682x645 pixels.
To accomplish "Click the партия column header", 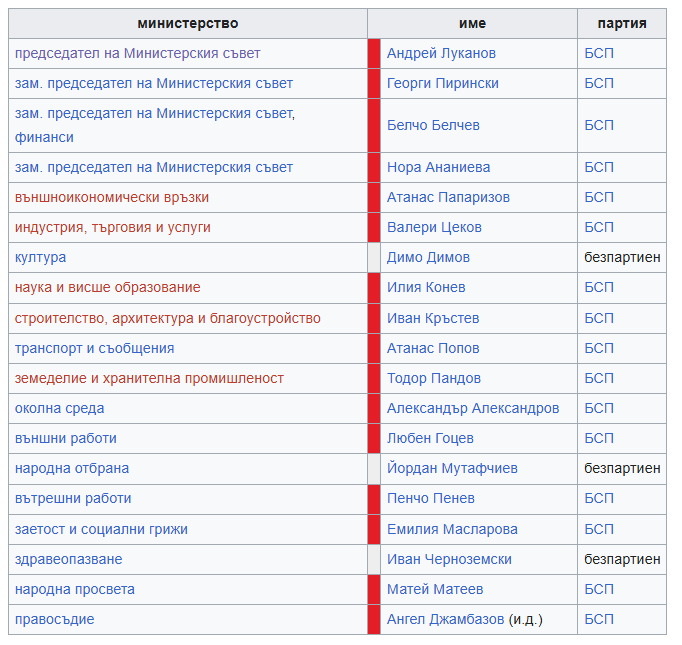I will 622,23.
